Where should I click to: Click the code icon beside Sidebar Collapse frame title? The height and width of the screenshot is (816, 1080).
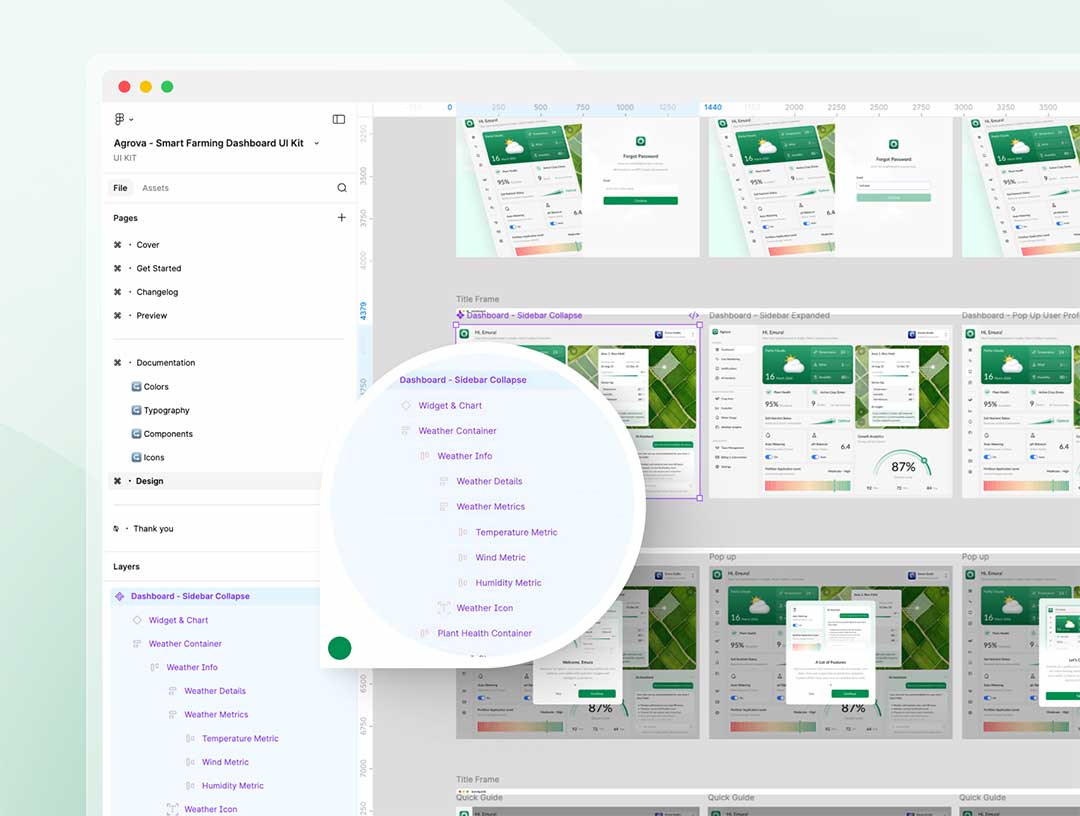(693, 316)
